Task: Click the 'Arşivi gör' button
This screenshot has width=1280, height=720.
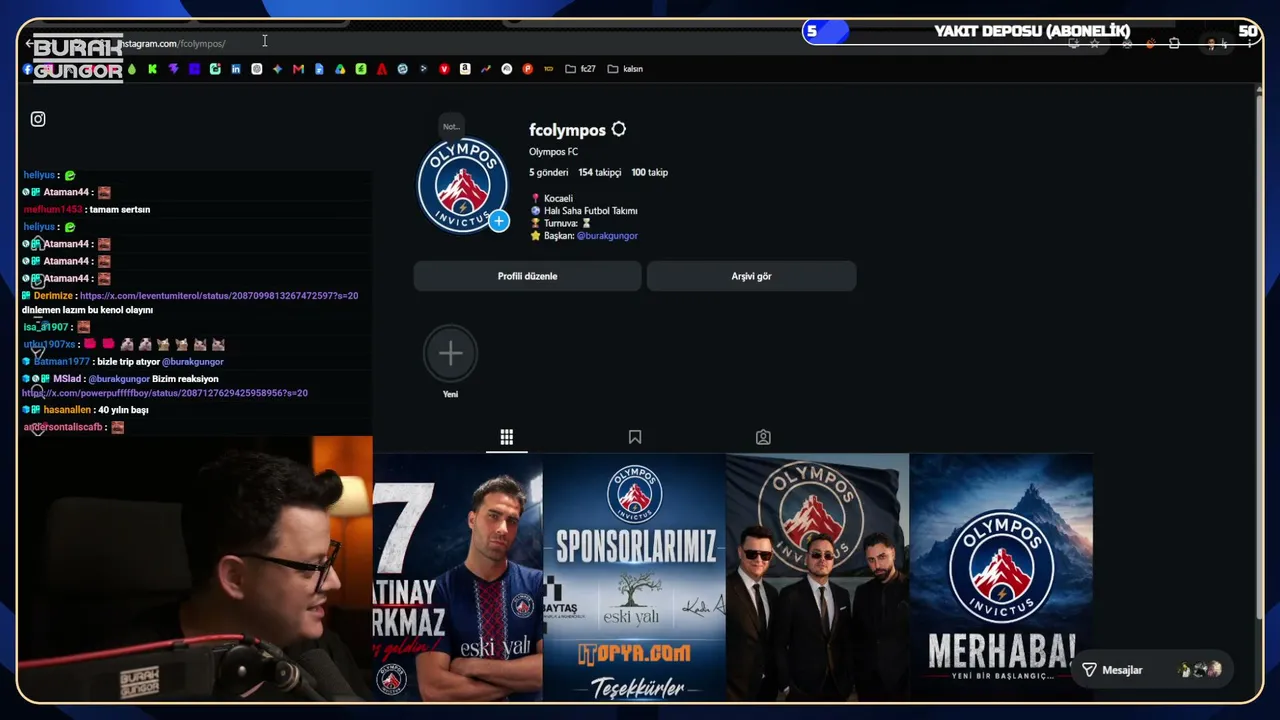Action: [x=751, y=276]
